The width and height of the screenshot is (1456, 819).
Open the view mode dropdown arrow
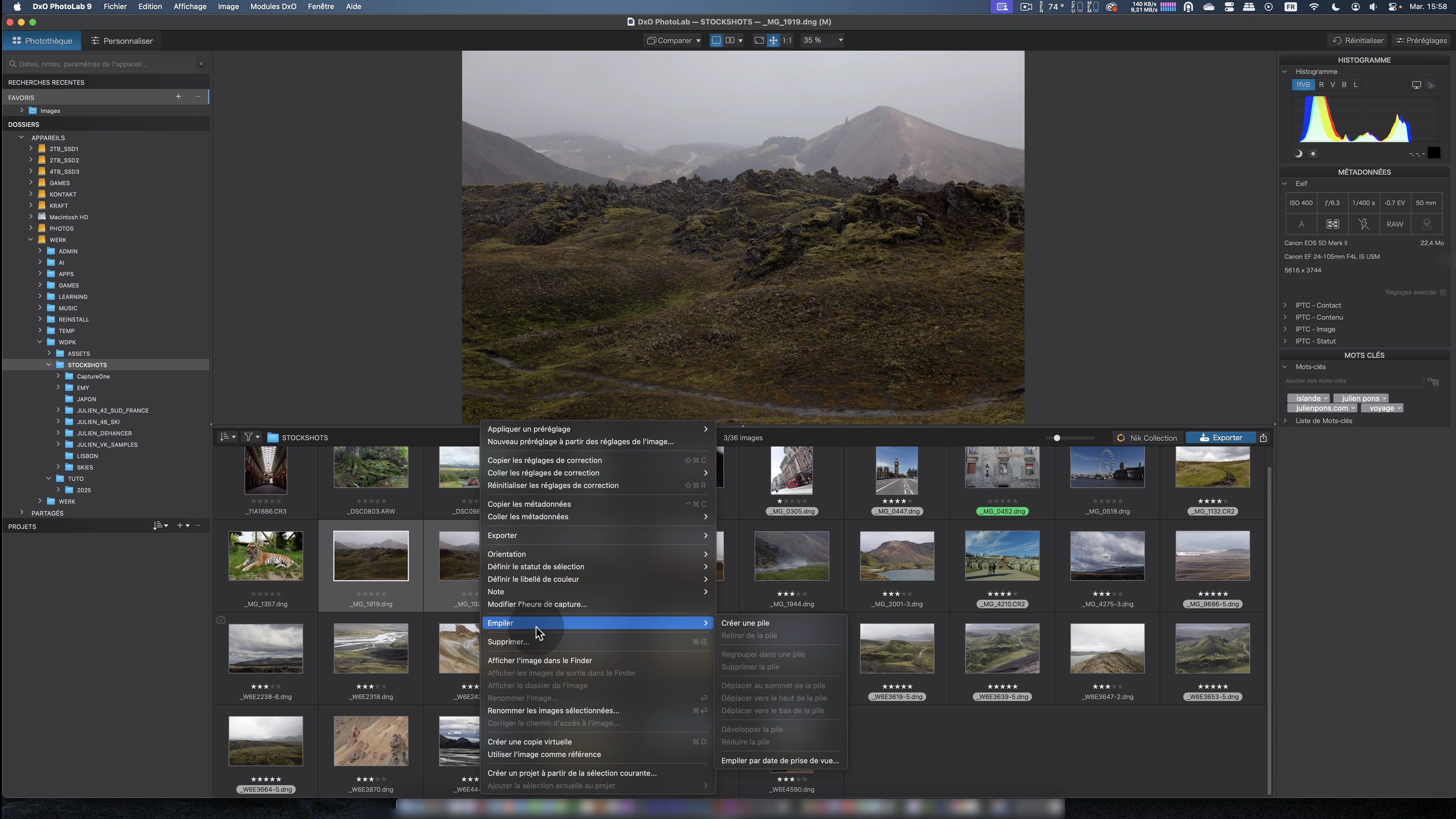741,40
